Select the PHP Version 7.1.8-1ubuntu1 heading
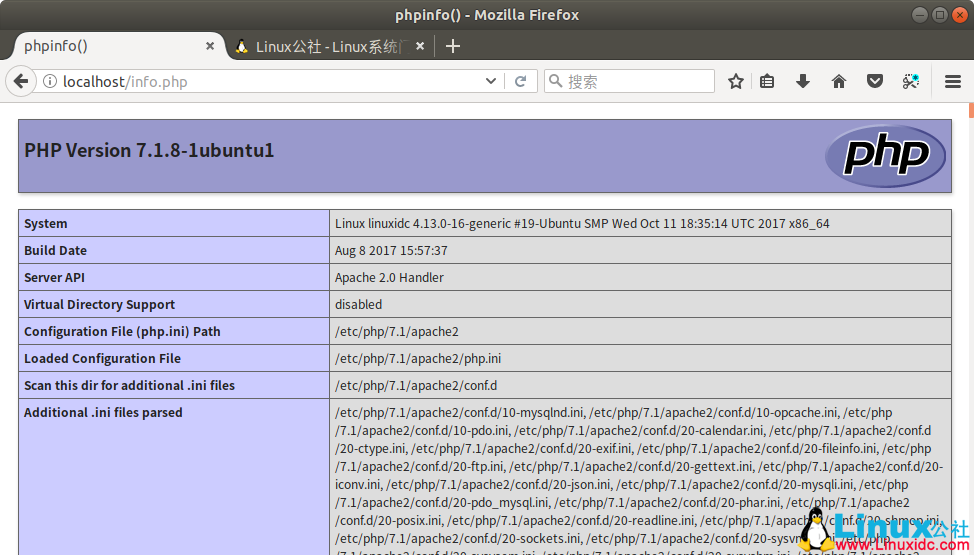Viewport: 974px width, 555px height. click(x=149, y=150)
